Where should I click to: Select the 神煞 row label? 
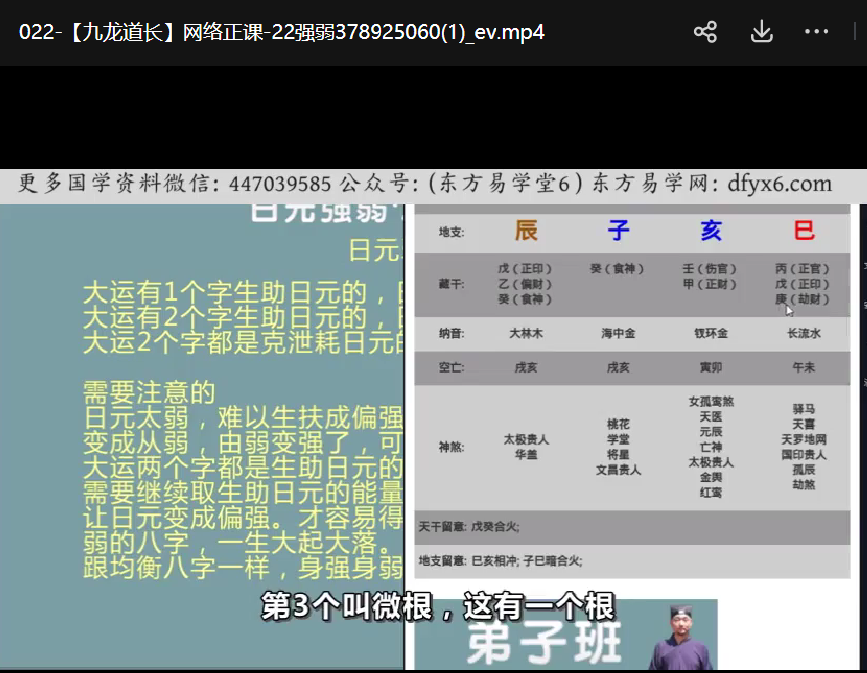pos(450,447)
